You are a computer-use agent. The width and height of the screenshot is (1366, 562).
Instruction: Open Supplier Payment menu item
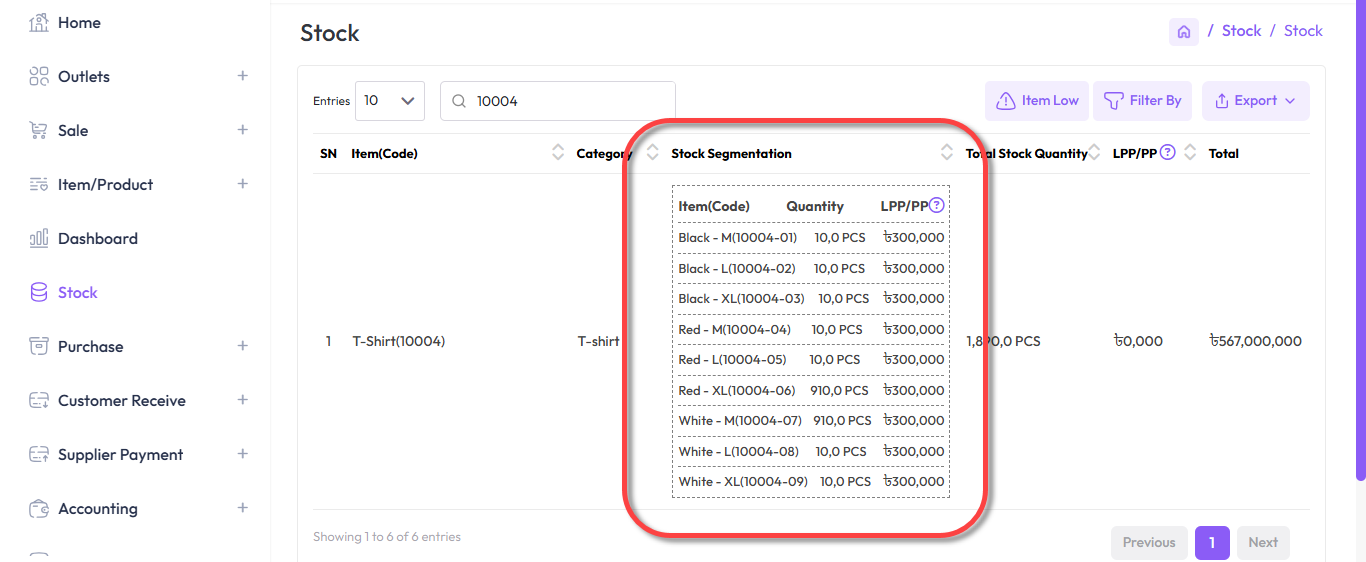[x=120, y=455]
